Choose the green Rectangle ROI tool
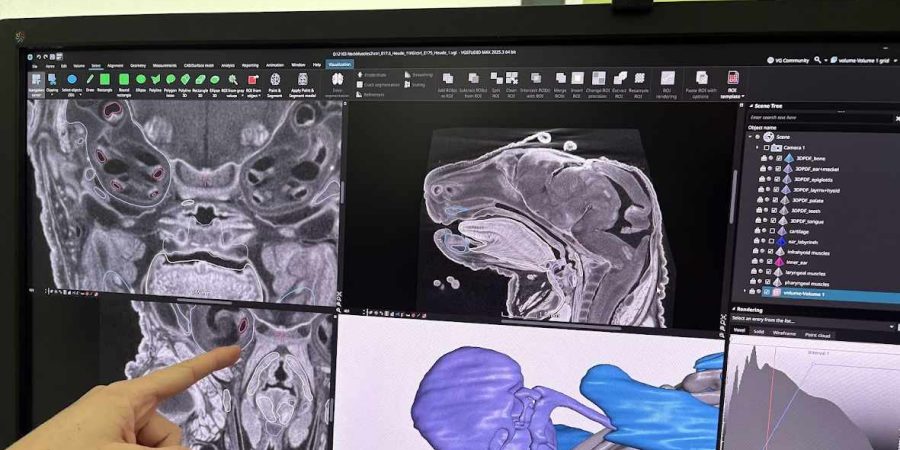Screen dimensions: 900x450 (x=105, y=82)
